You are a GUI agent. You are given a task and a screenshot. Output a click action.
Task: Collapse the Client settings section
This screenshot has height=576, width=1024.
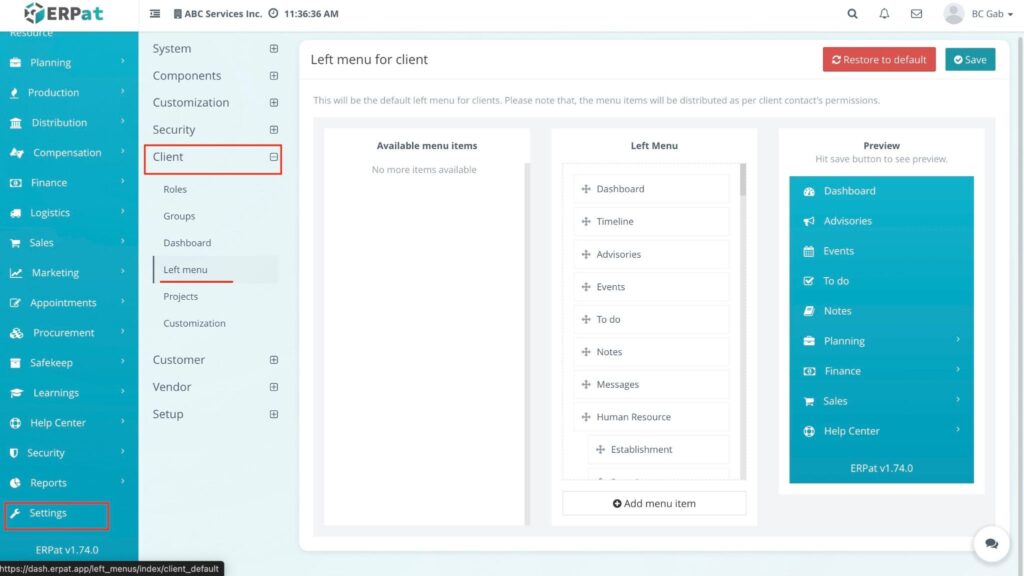point(274,157)
